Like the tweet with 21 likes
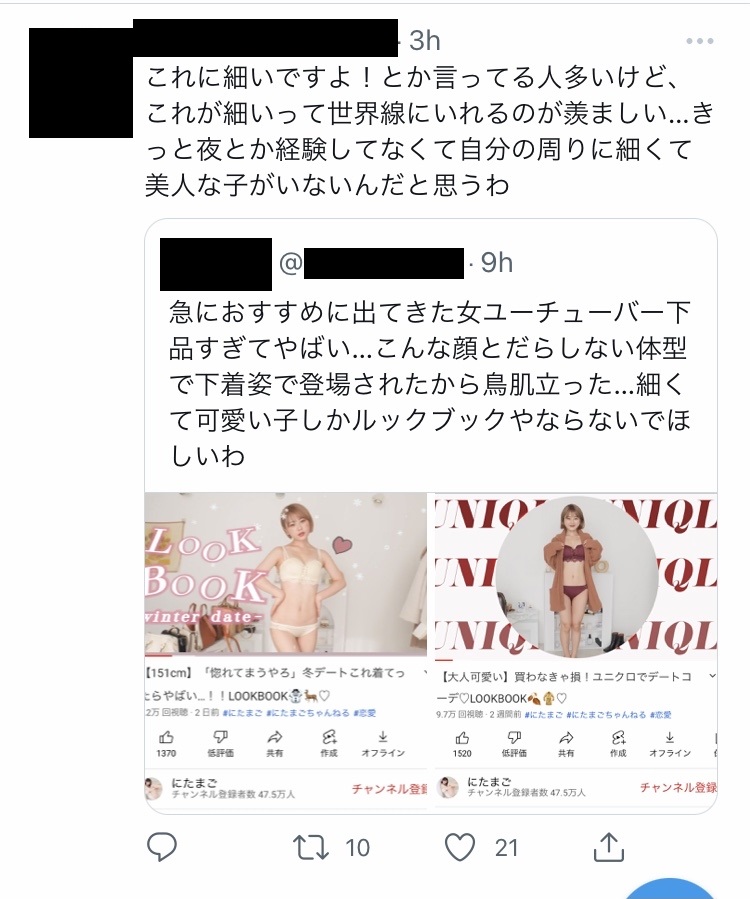 [460, 847]
